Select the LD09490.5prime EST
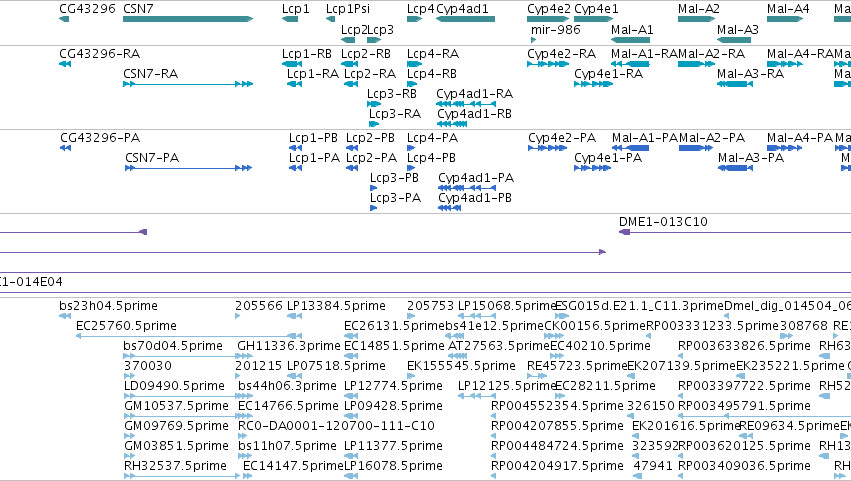This screenshot has height=481, width=851. click(188, 397)
